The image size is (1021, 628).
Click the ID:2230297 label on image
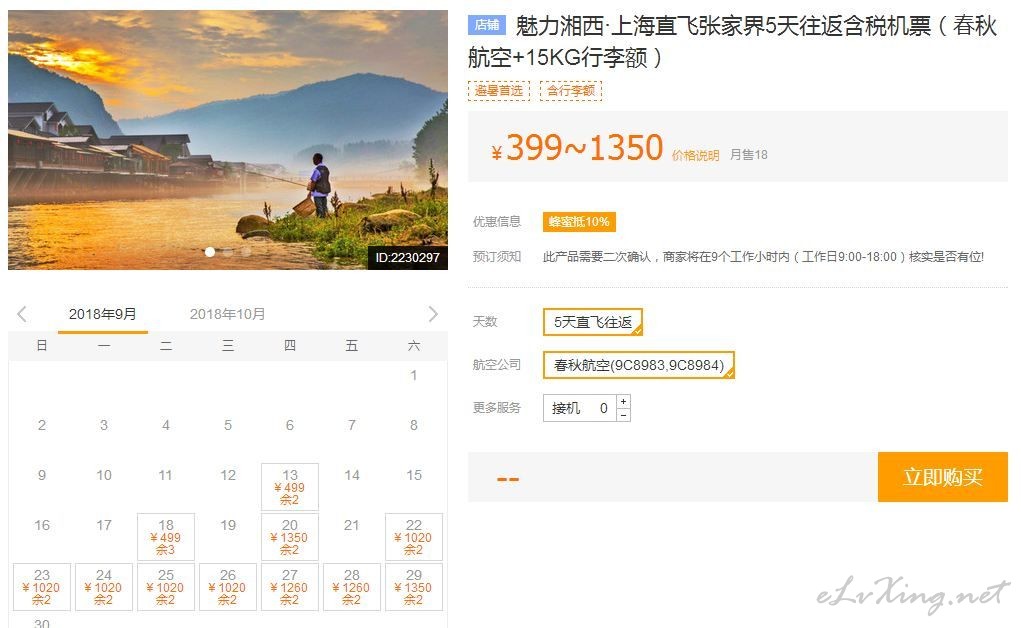tap(408, 257)
